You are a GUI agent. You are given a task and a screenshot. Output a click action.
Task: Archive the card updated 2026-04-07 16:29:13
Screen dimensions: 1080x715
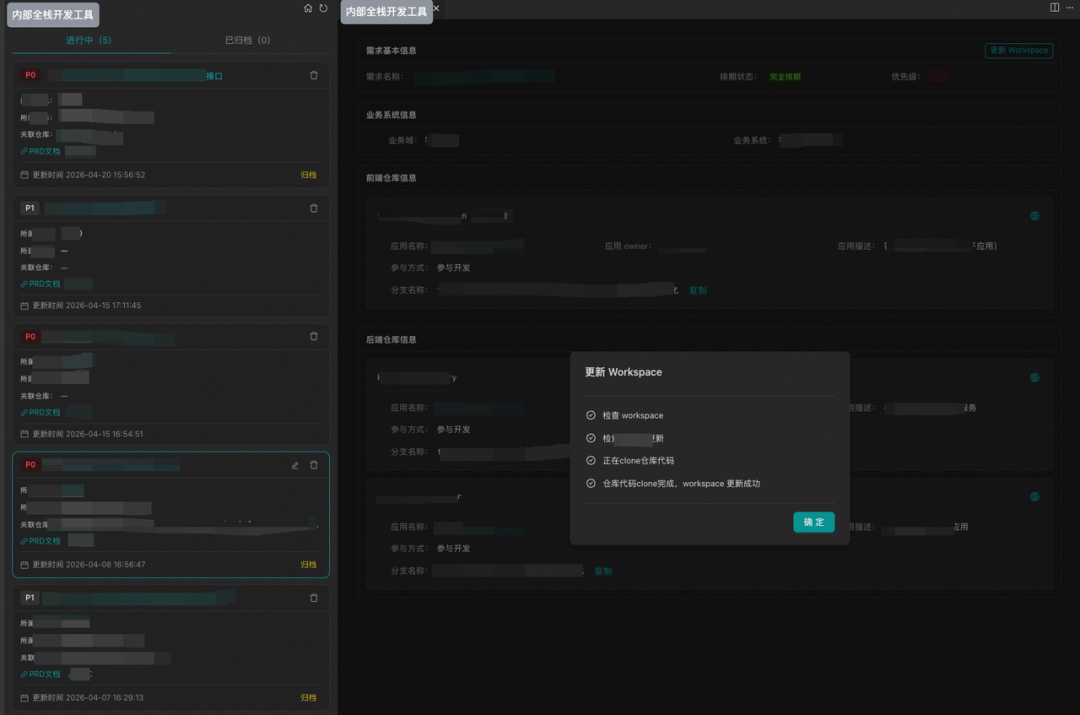(x=309, y=698)
